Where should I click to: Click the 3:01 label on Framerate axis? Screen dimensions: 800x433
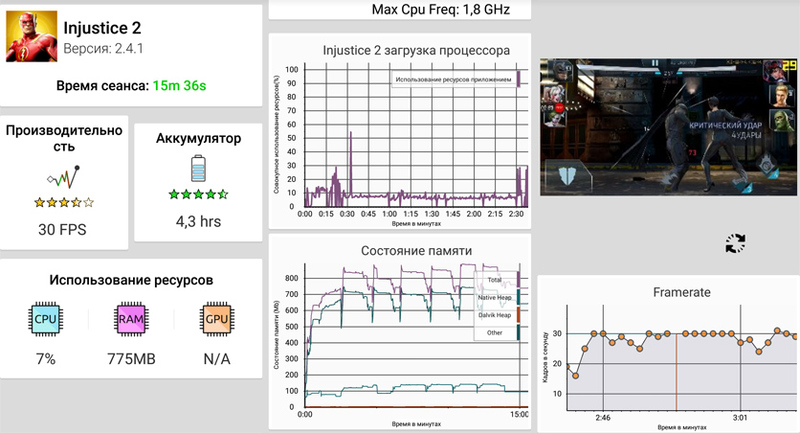coord(740,418)
